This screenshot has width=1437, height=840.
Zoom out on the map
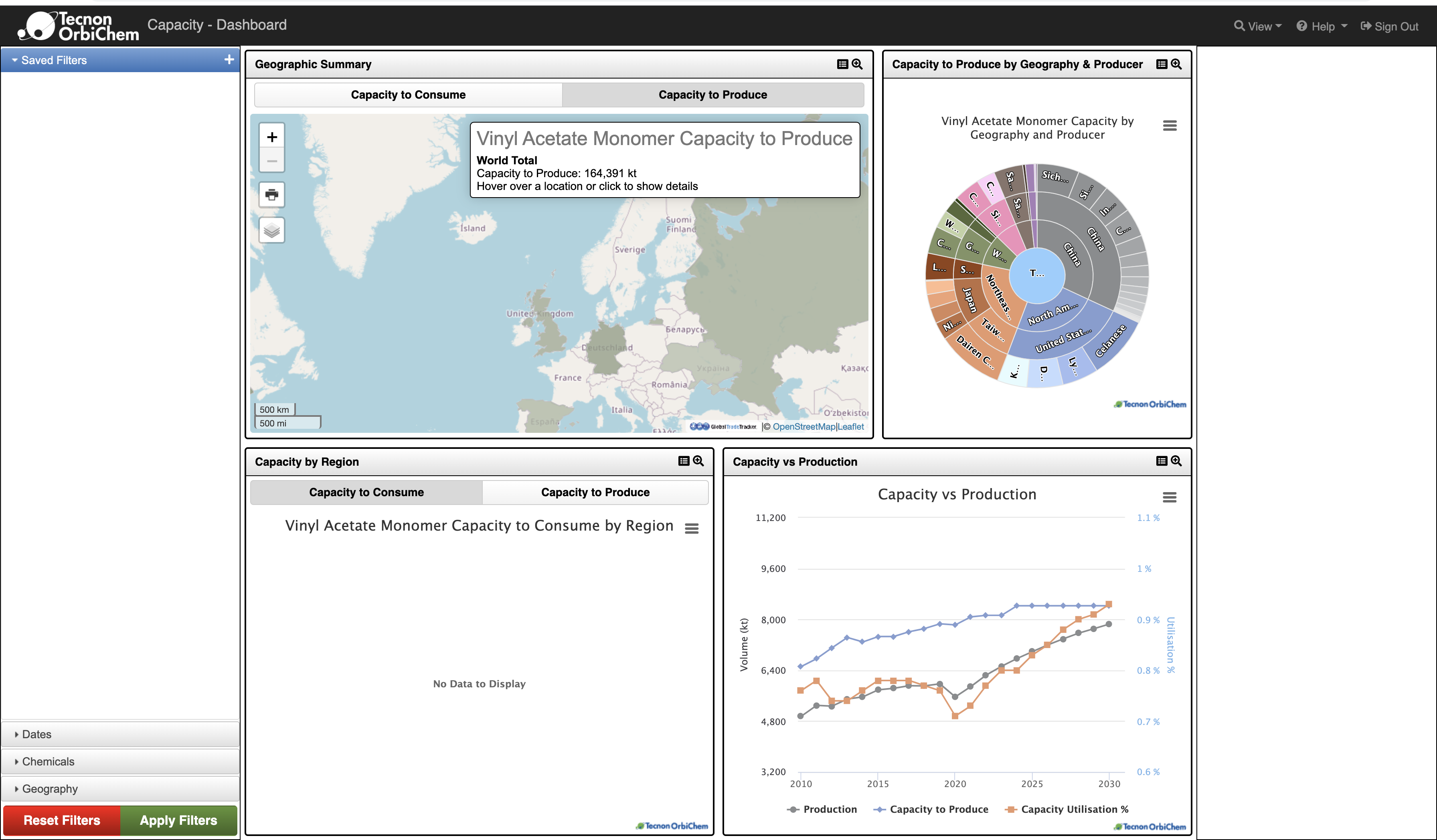click(x=272, y=161)
